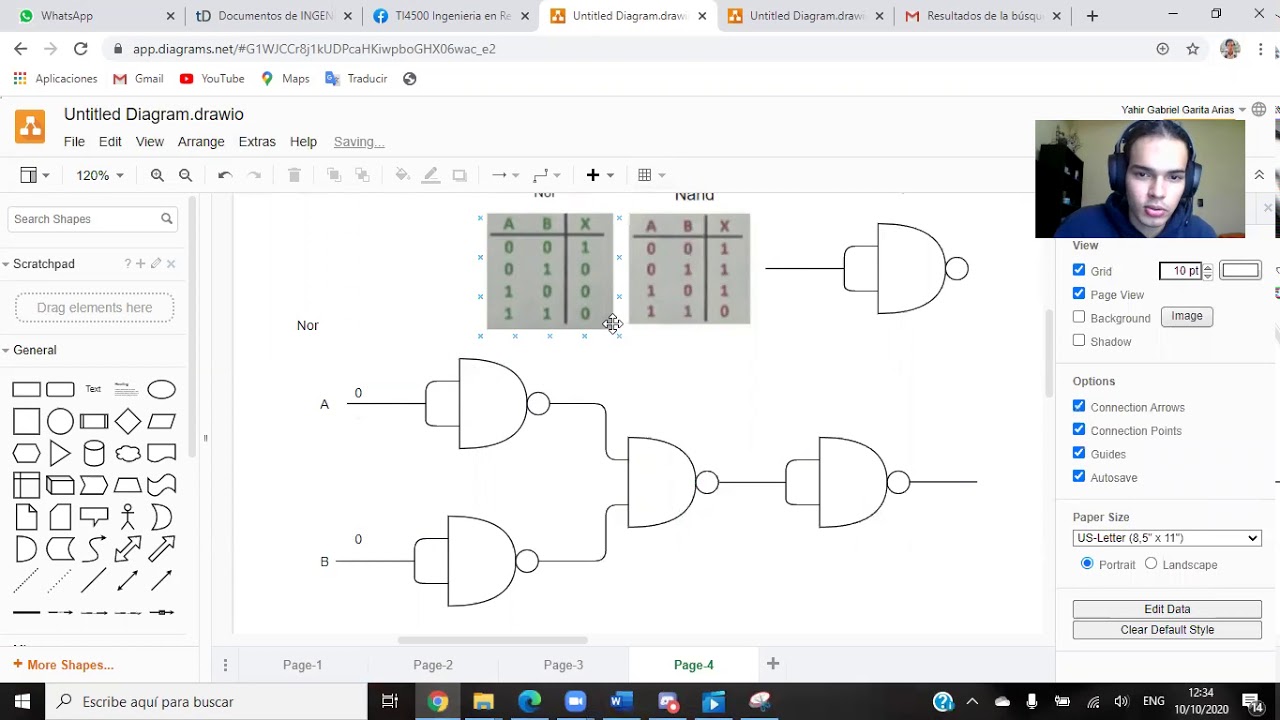Click the shadow toolbar icon

coord(459,175)
